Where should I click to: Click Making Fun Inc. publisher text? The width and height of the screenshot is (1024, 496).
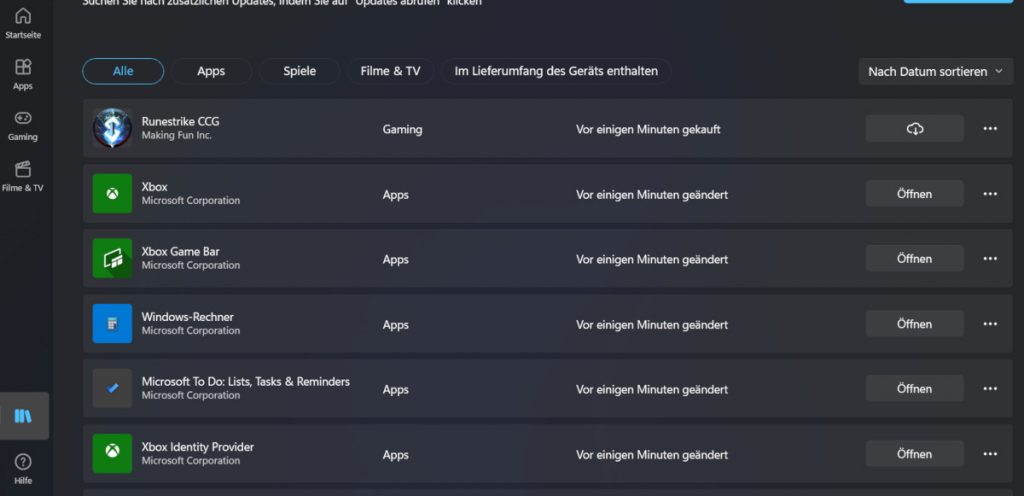176,136
